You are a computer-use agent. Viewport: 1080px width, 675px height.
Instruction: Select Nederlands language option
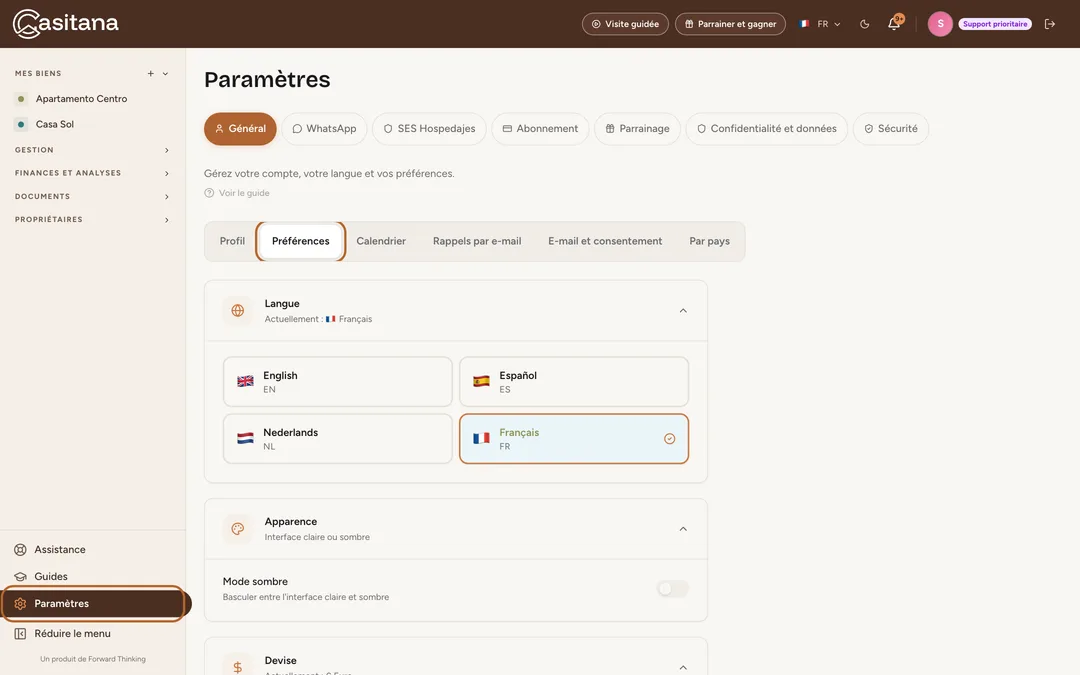[x=338, y=439]
